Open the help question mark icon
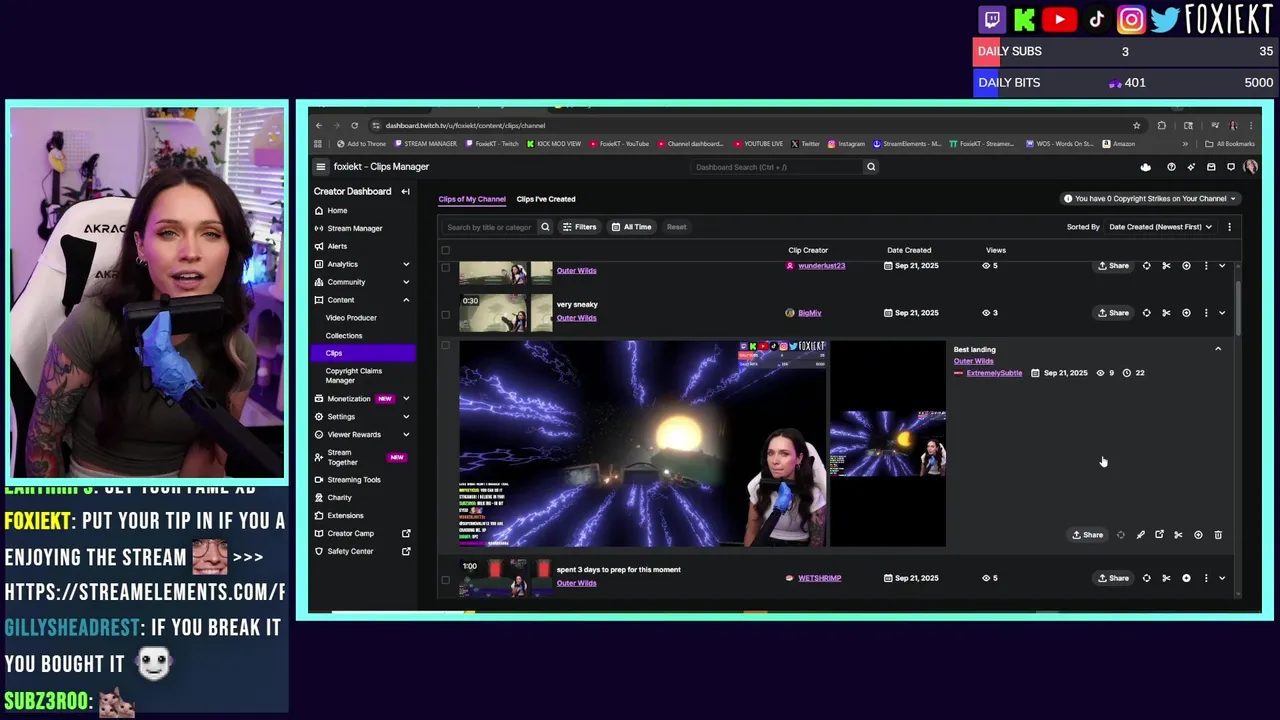 (x=1171, y=167)
